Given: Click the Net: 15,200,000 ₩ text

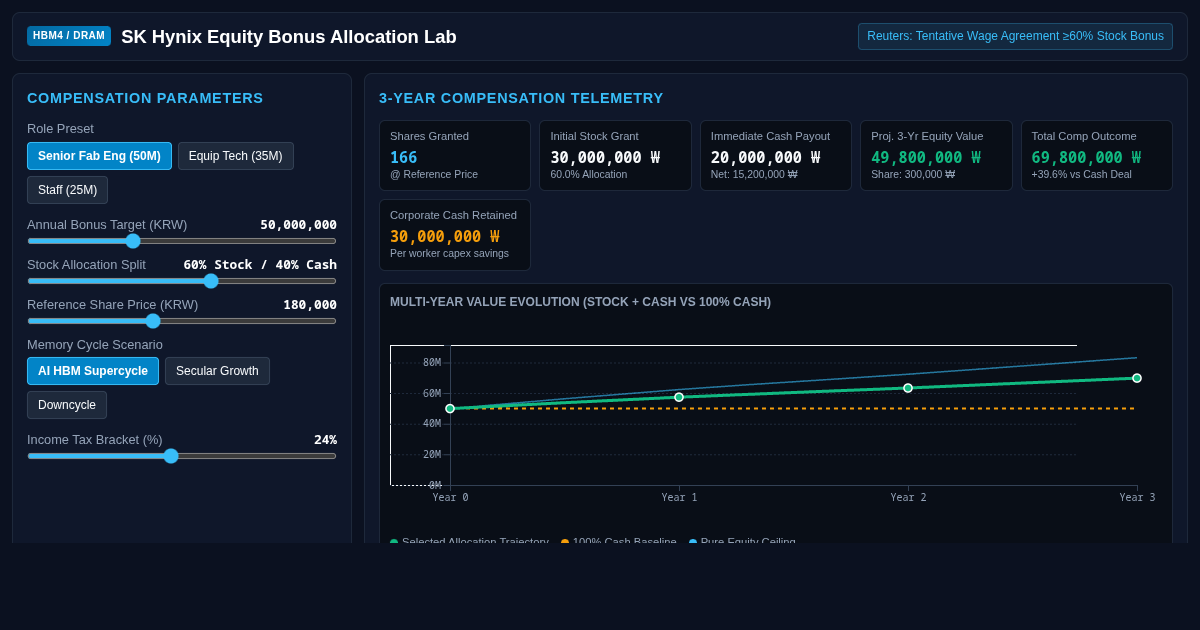Looking at the screenshot, I should tap(754, 174).
